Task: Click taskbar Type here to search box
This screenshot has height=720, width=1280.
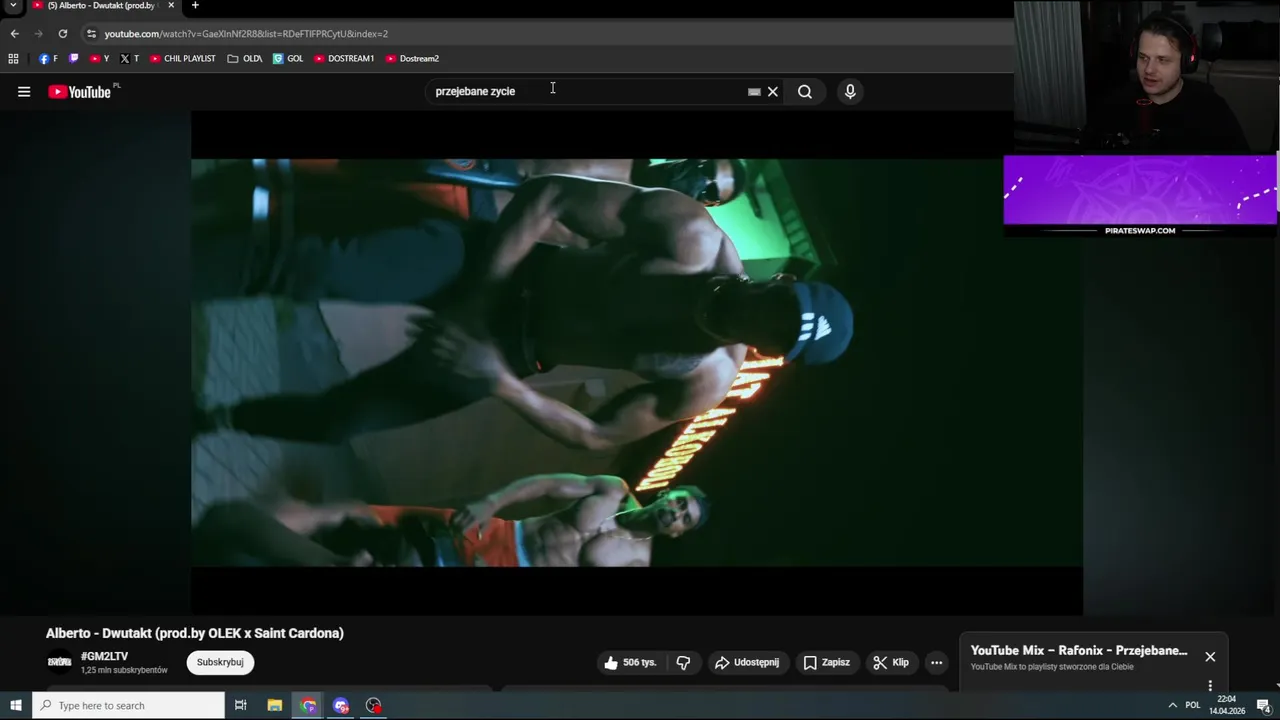Action: tap(128, 706)
